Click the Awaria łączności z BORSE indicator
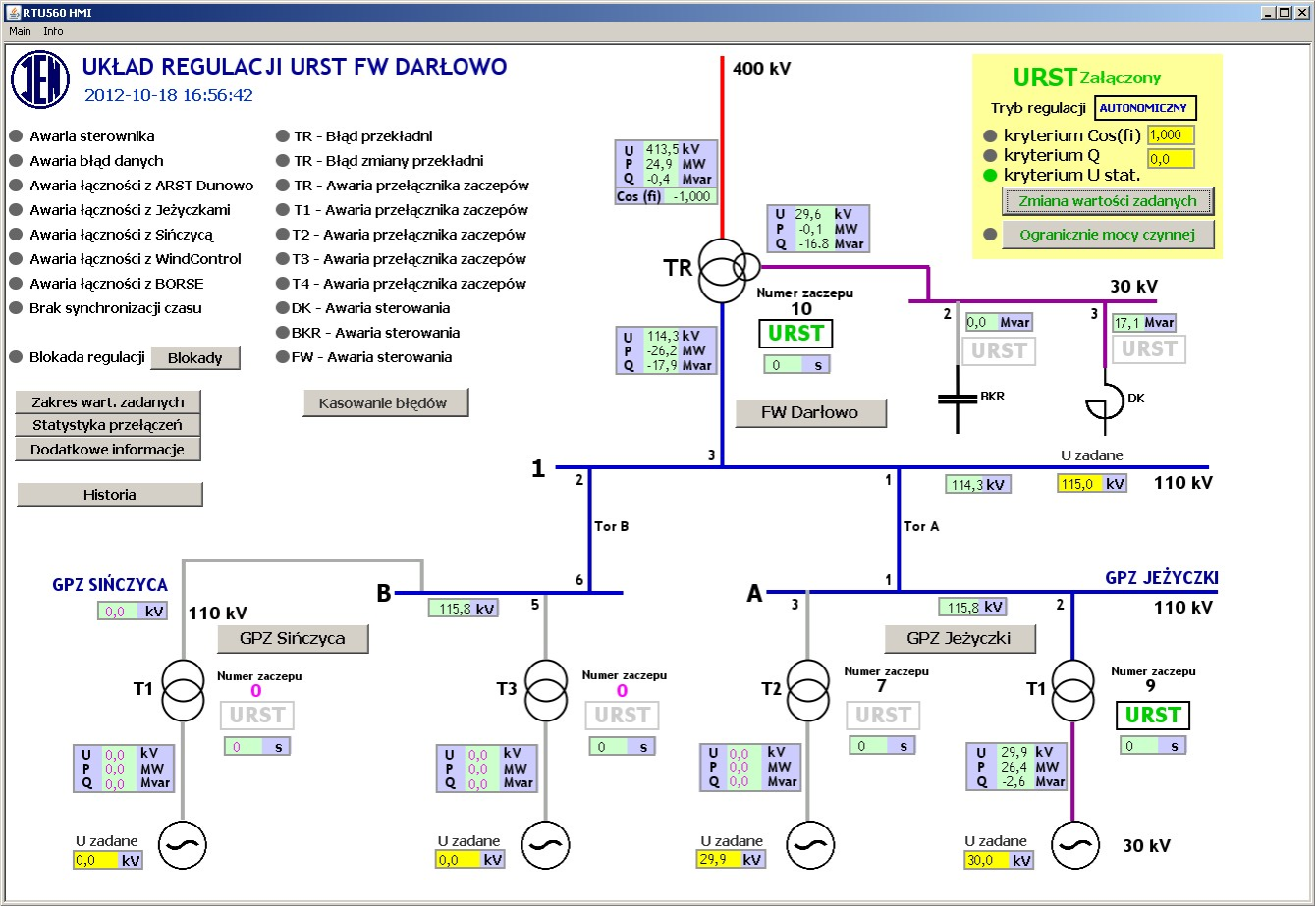 pos(16,284)
